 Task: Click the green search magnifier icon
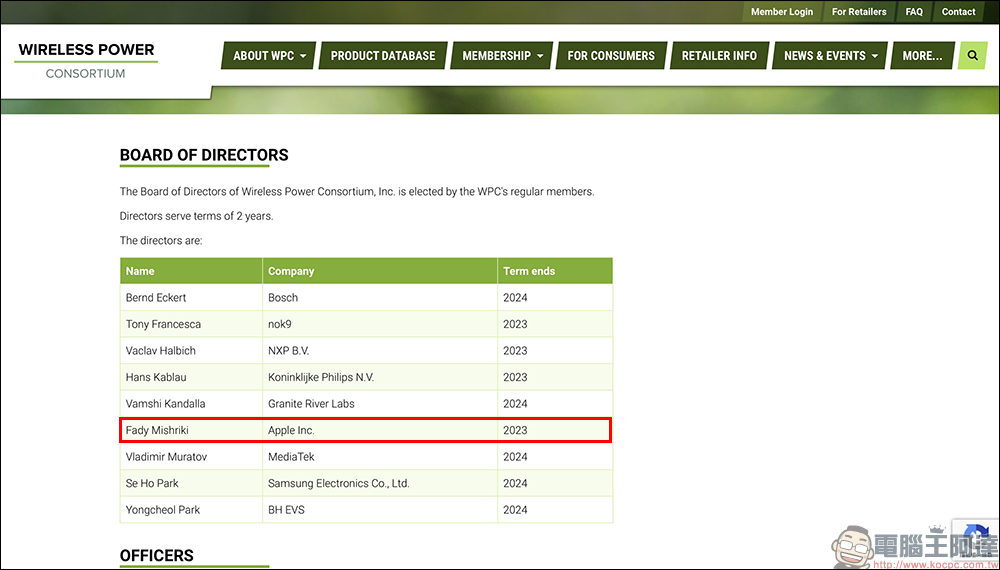click(972, 55)
